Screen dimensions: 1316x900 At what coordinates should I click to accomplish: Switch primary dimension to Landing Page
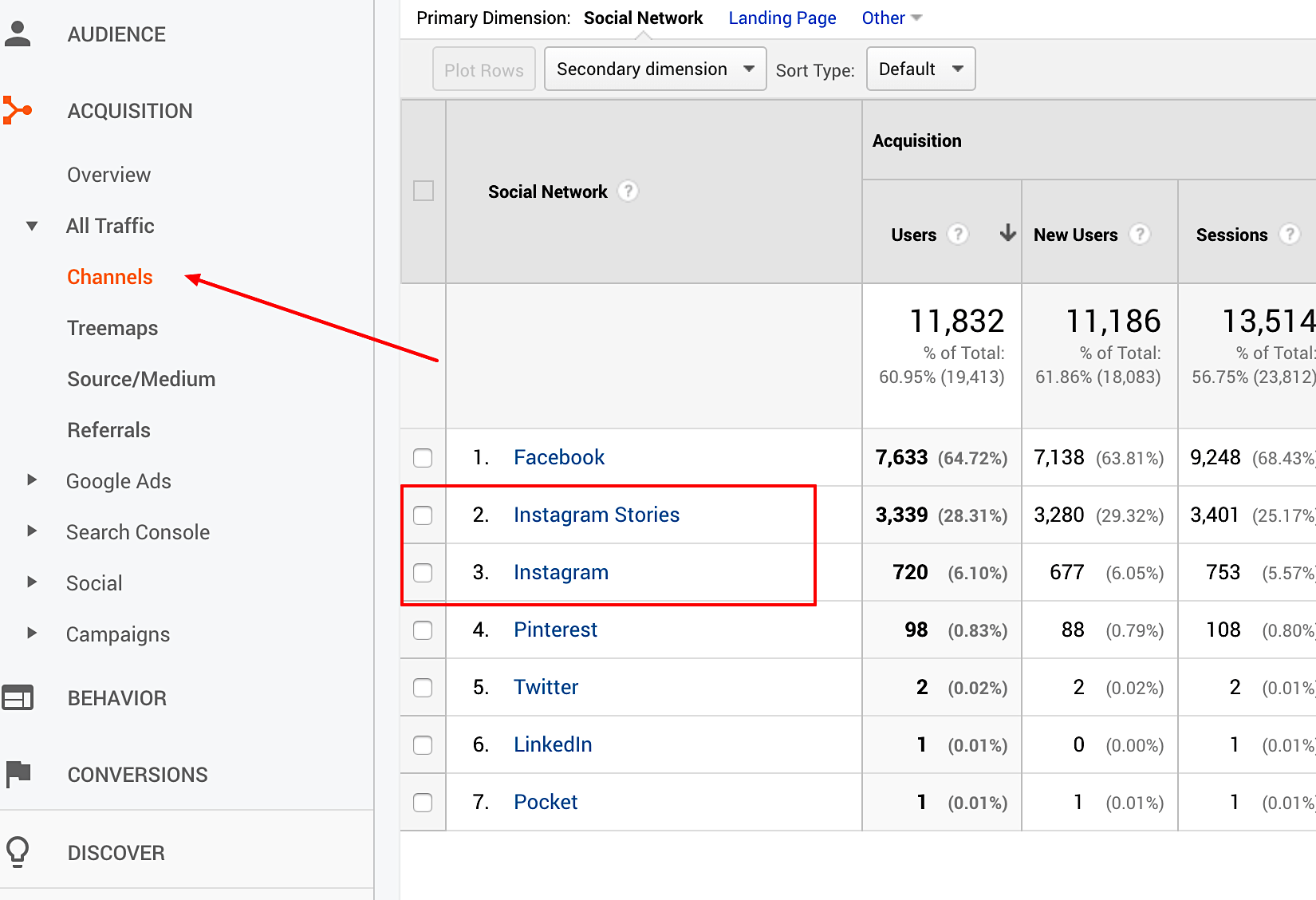click(782, 18)
